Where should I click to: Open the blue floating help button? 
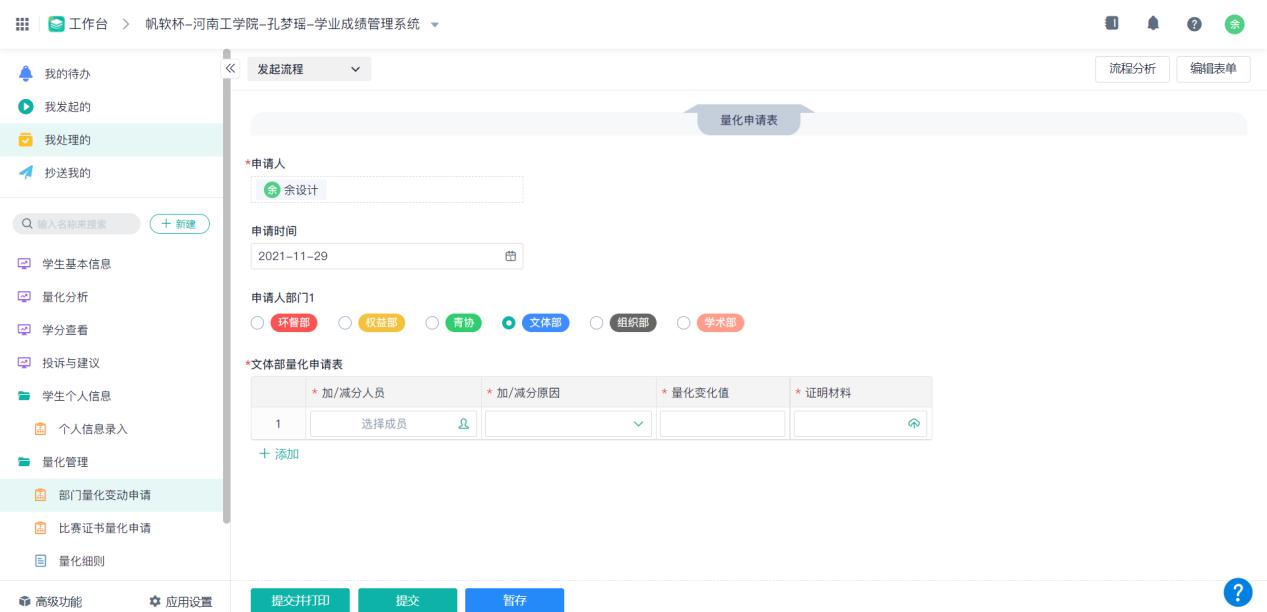click(1238, 591)
